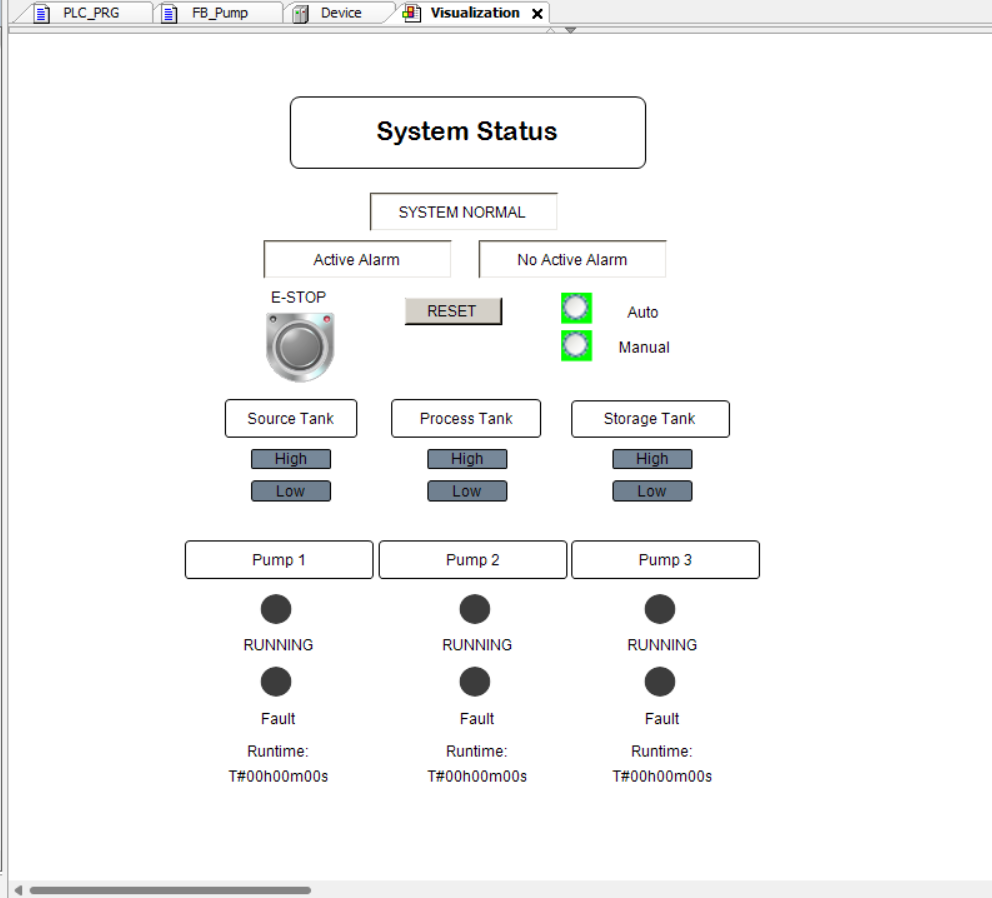Click Pump 3 runtime value T#00h00m00s
The height and width of the screenshot is (898, 992).
pos(662,776)
